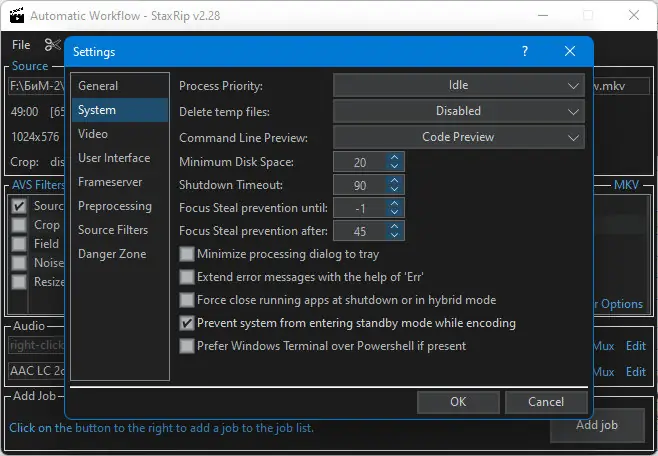Click the Minimum Disk Space number field
658x456 pixels.
pos(359,162)
